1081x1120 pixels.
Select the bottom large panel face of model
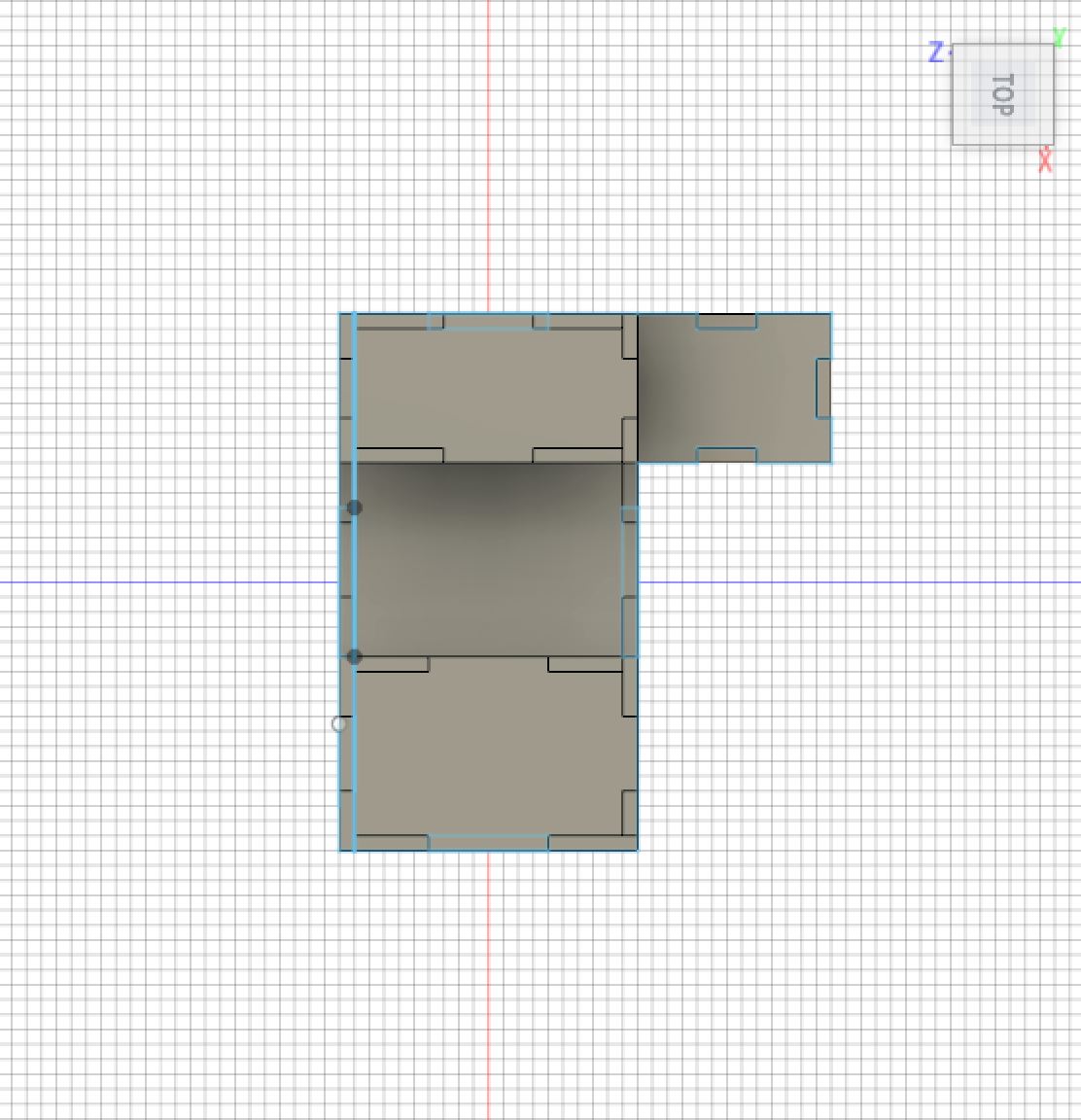click(x=488, y=753)
